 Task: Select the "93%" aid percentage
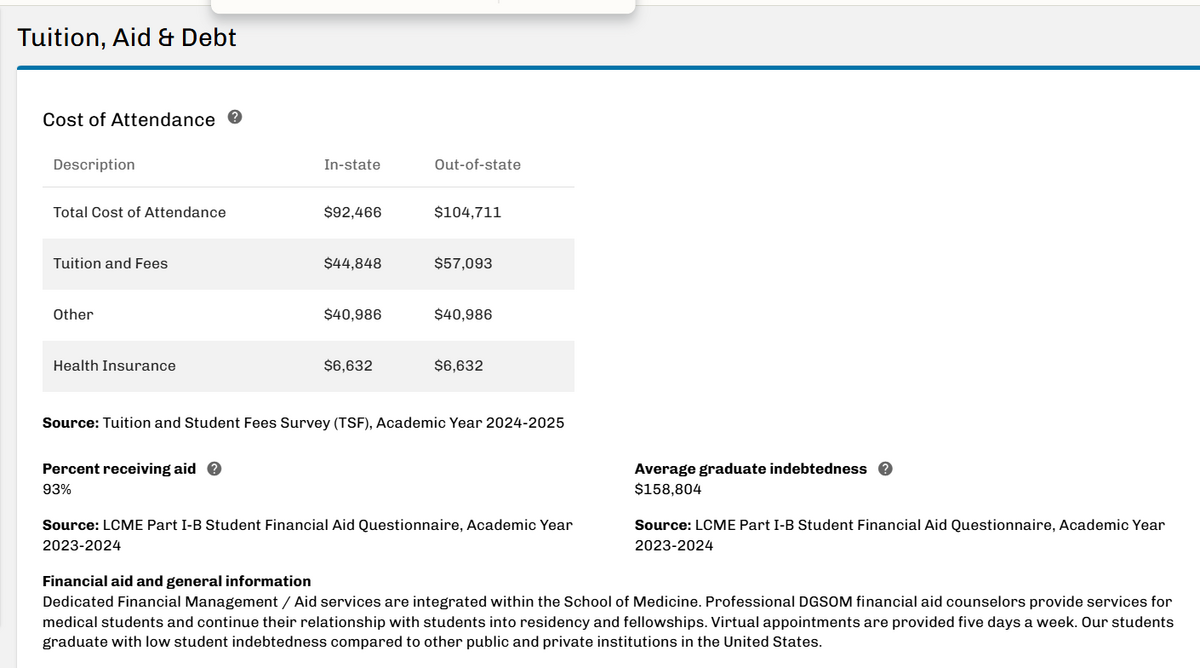[x=57, y=490]
